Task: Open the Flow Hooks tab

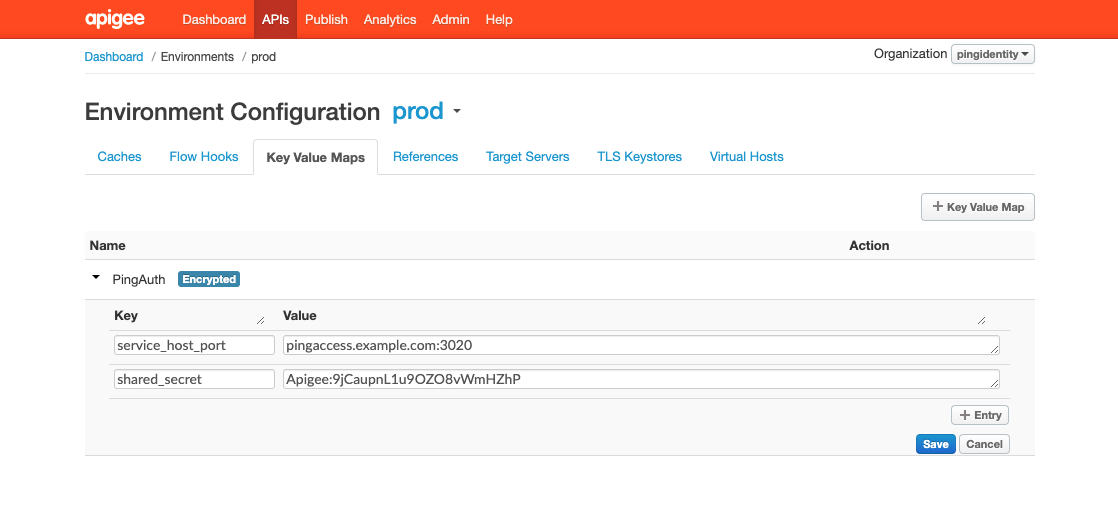Action: [x=204, y=157]
